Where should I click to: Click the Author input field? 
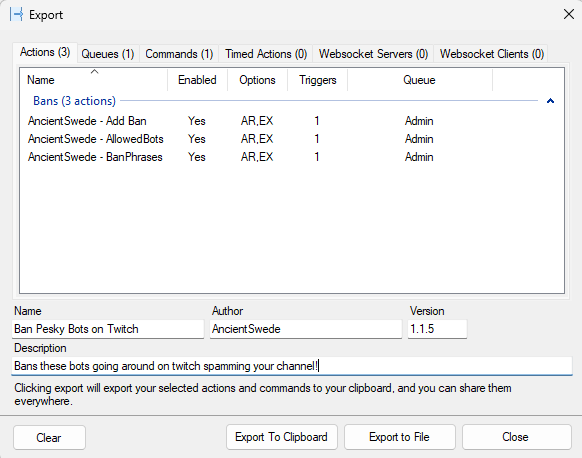click(x=305, y=329)
